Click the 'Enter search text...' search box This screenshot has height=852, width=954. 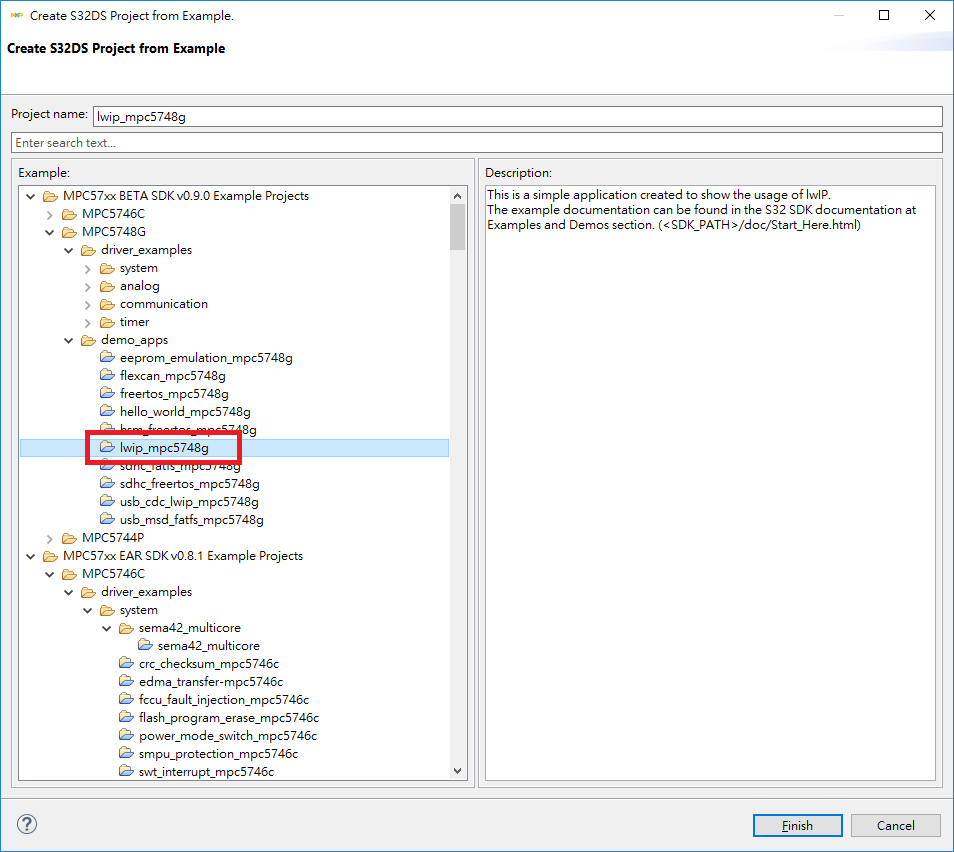476,142
